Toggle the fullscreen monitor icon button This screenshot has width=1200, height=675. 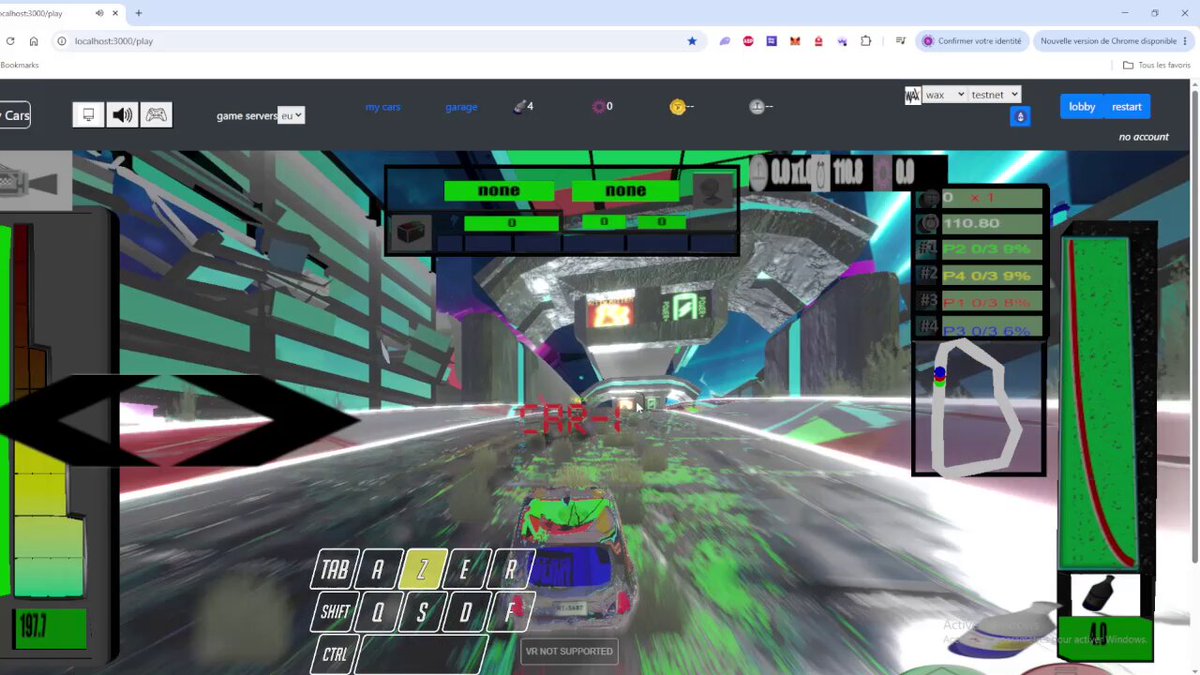pyautogui.click(x=88, y=115)
